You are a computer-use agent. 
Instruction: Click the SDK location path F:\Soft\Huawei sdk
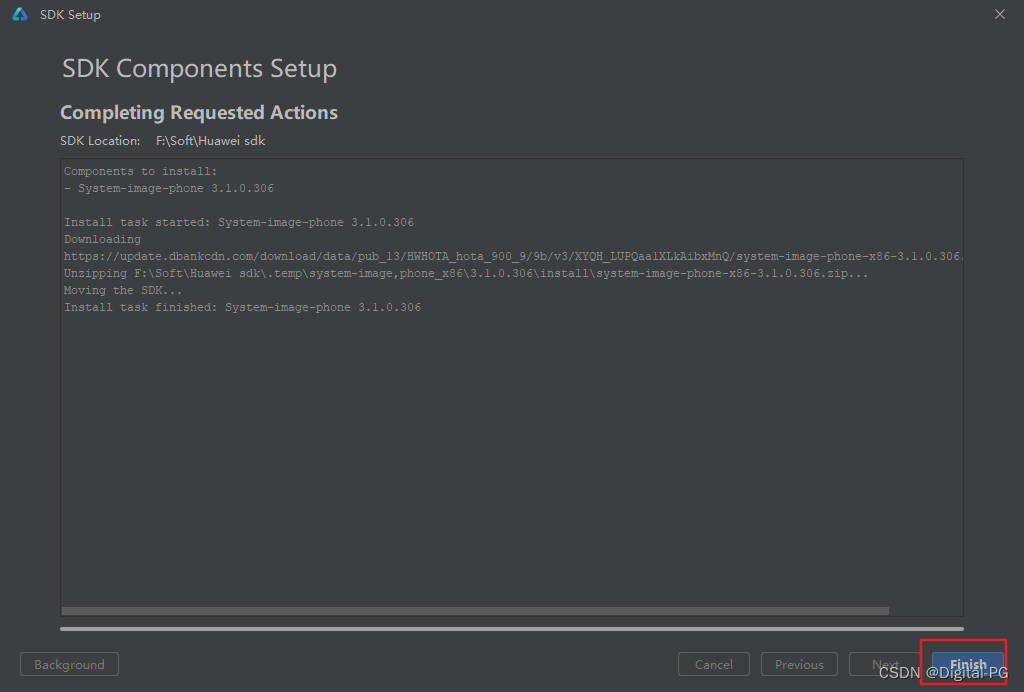tap(210, 140)
